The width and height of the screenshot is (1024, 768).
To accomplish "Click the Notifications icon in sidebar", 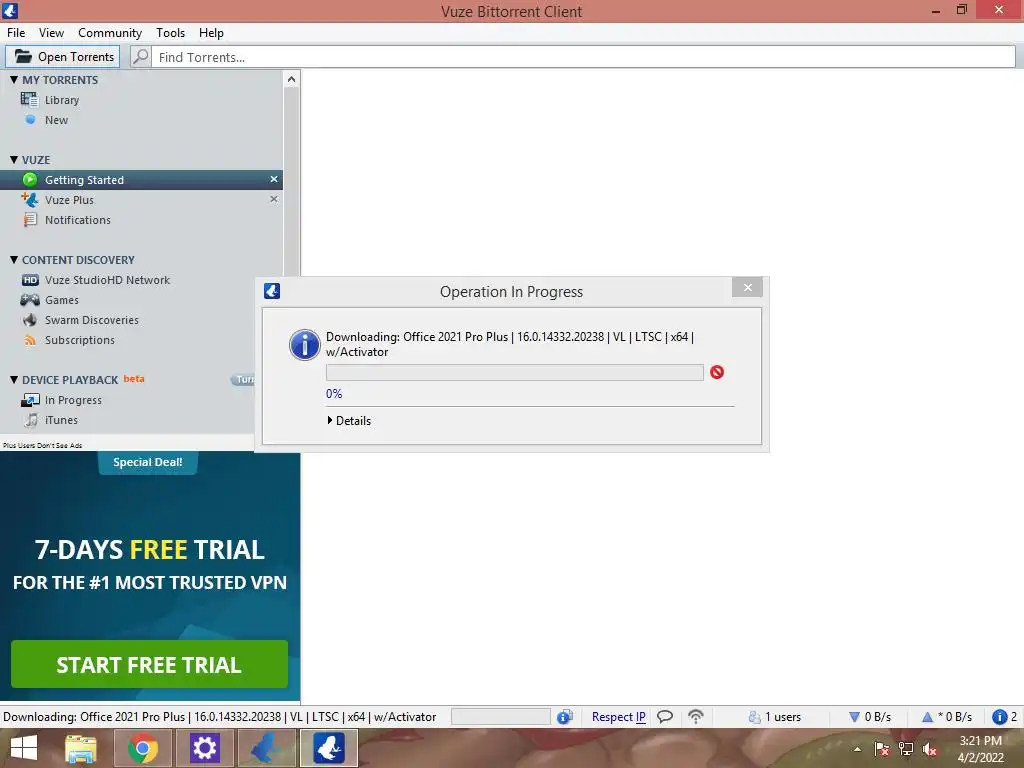I will click(x=30, y=219).
